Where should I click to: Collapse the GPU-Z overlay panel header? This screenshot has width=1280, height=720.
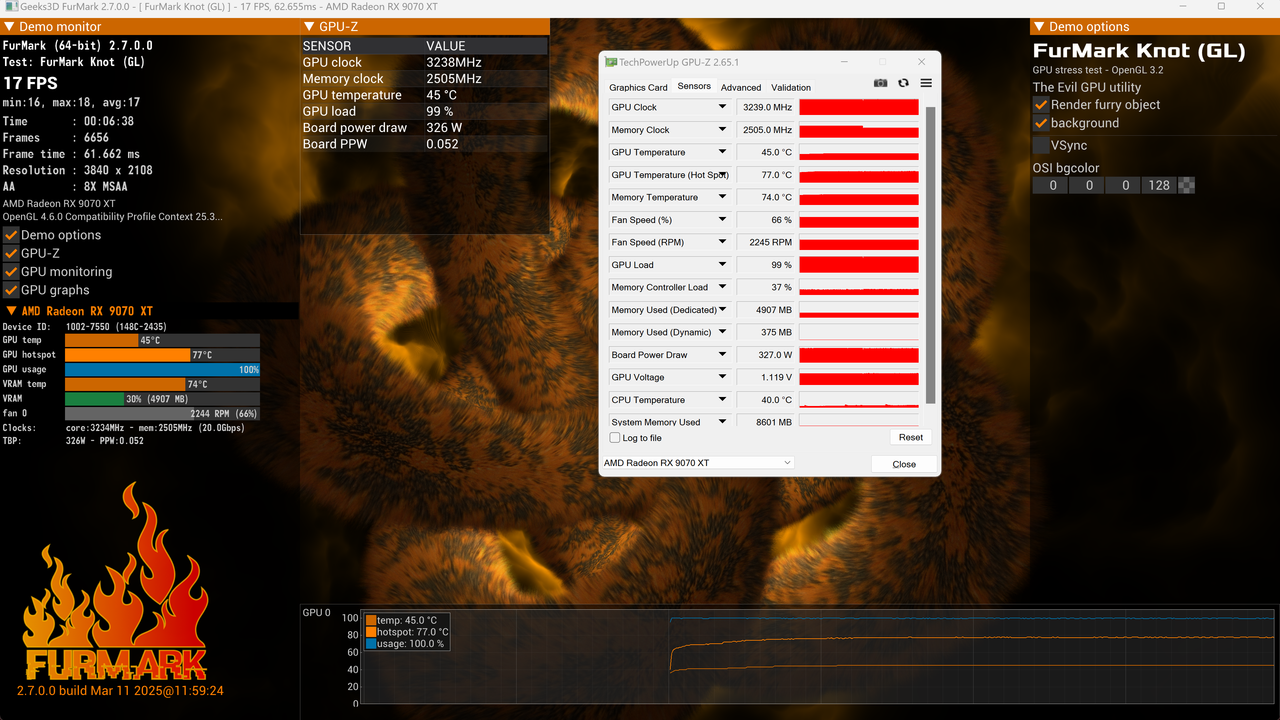click(309, 27)
